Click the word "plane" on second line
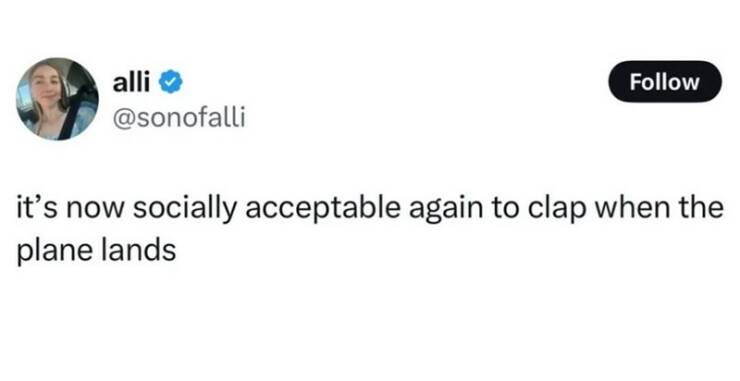The image size is (740, 381). [54, 250]
